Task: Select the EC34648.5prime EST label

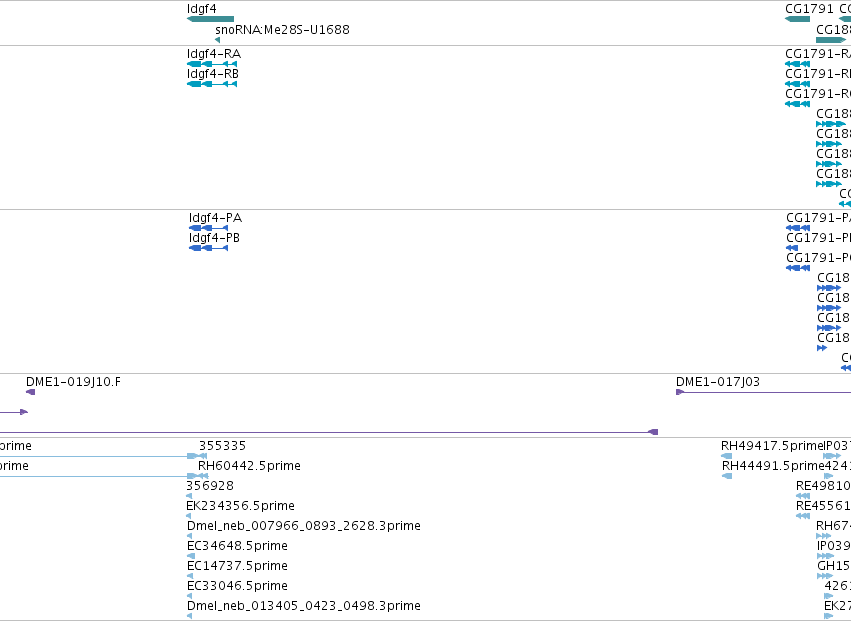Action: tap(237, 546)
